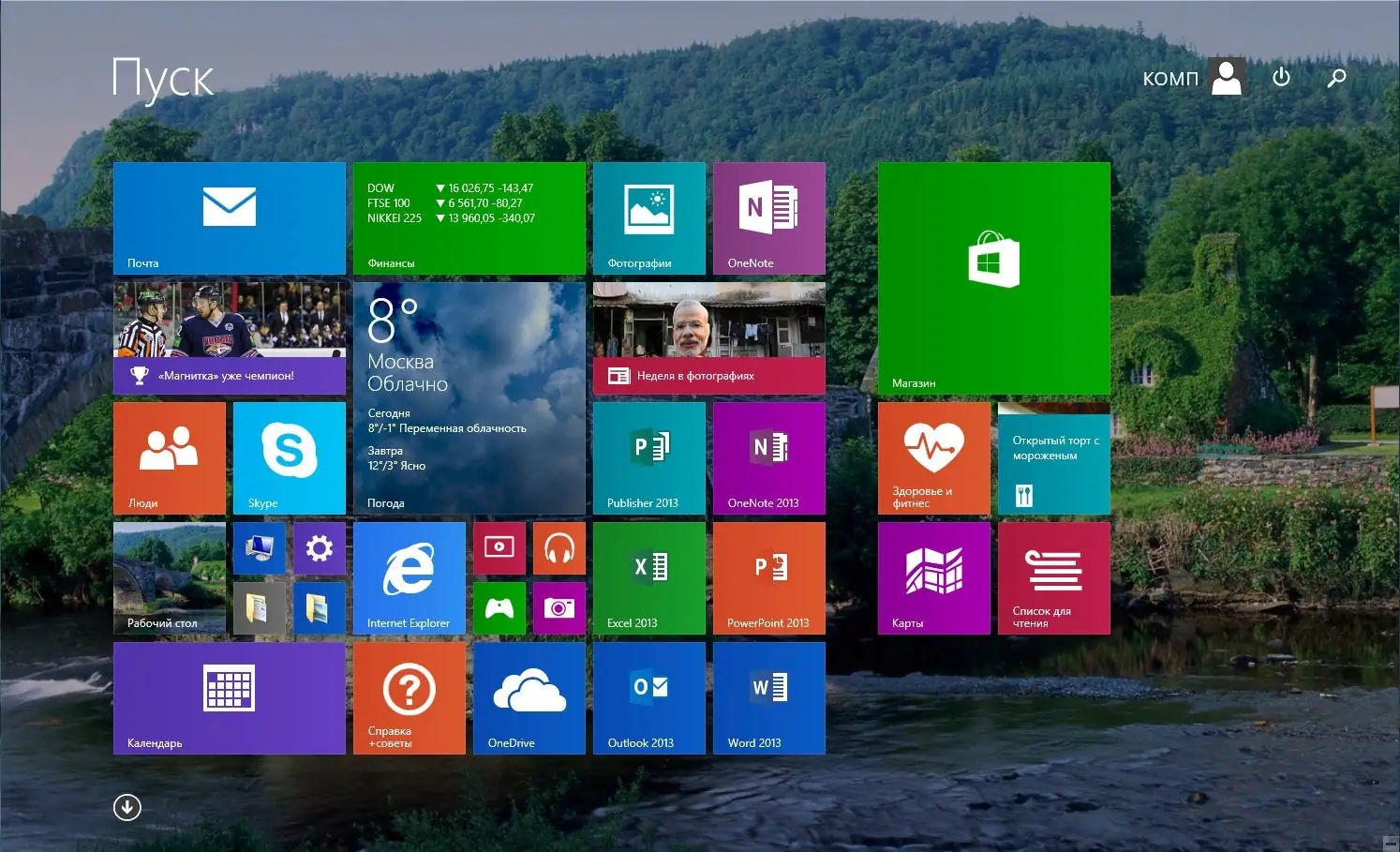1400x852 pixels.
Task: Show all apps with the down arrow
Action: (127, 807)
